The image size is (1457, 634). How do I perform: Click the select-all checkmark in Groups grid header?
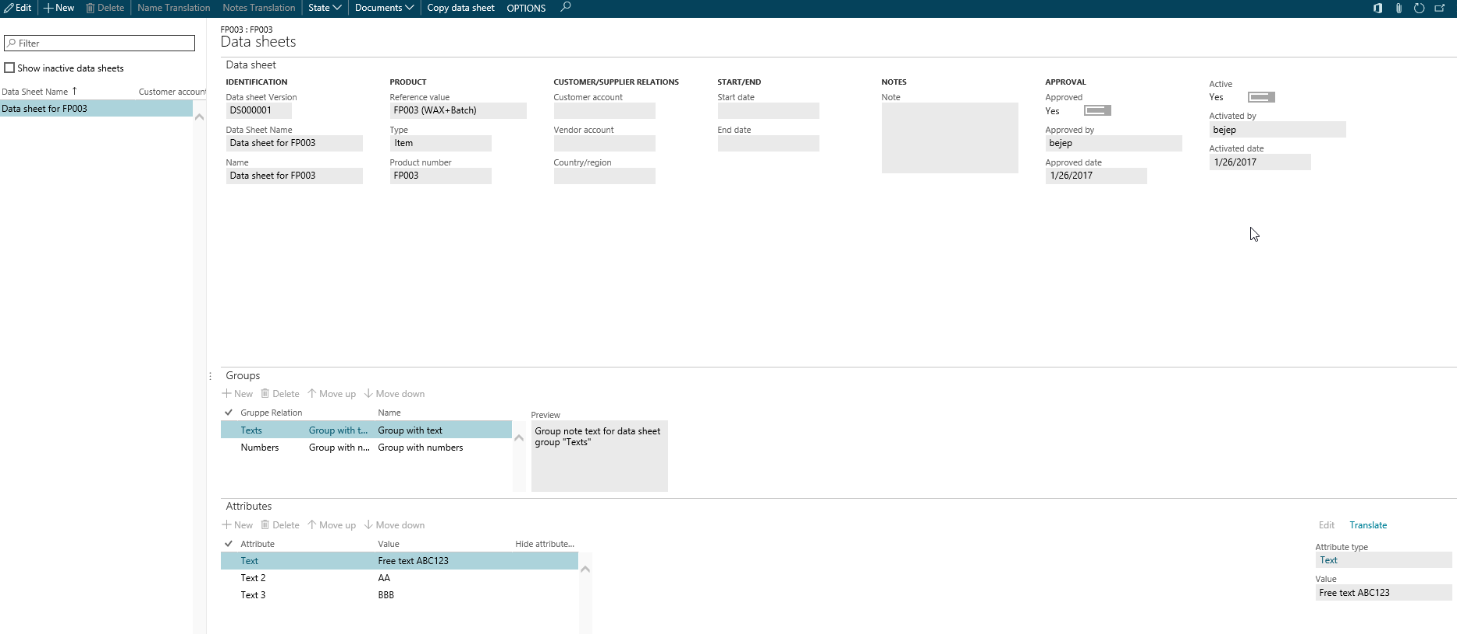point(229,412)
